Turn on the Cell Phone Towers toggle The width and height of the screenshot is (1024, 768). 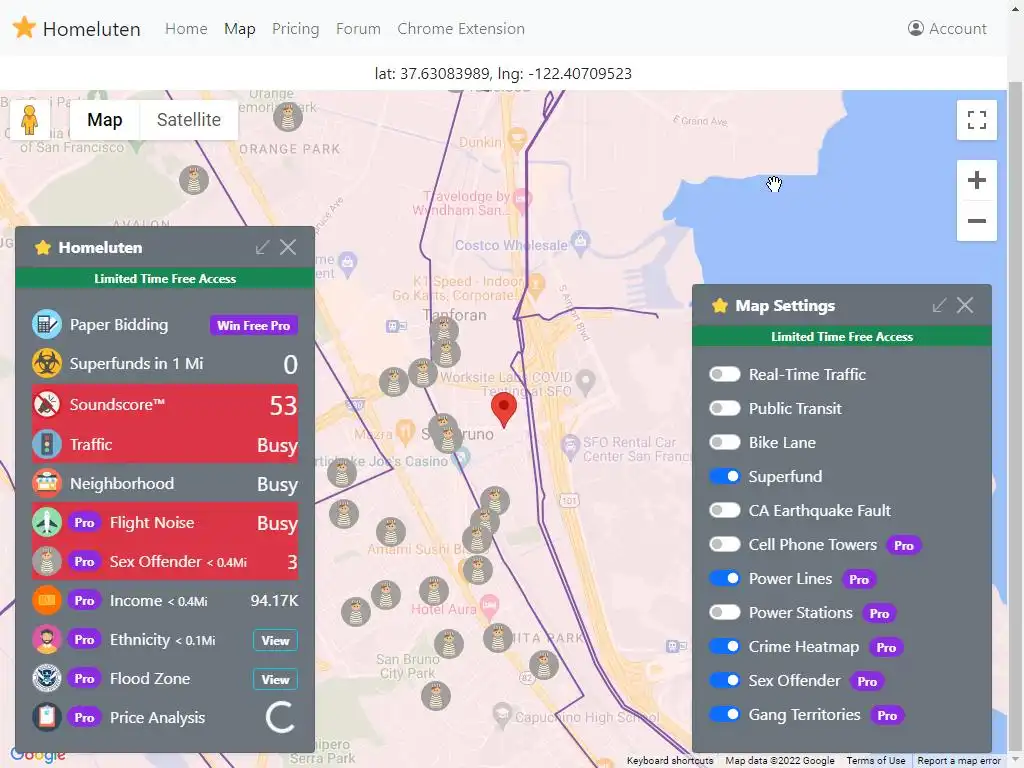point(724,544)
